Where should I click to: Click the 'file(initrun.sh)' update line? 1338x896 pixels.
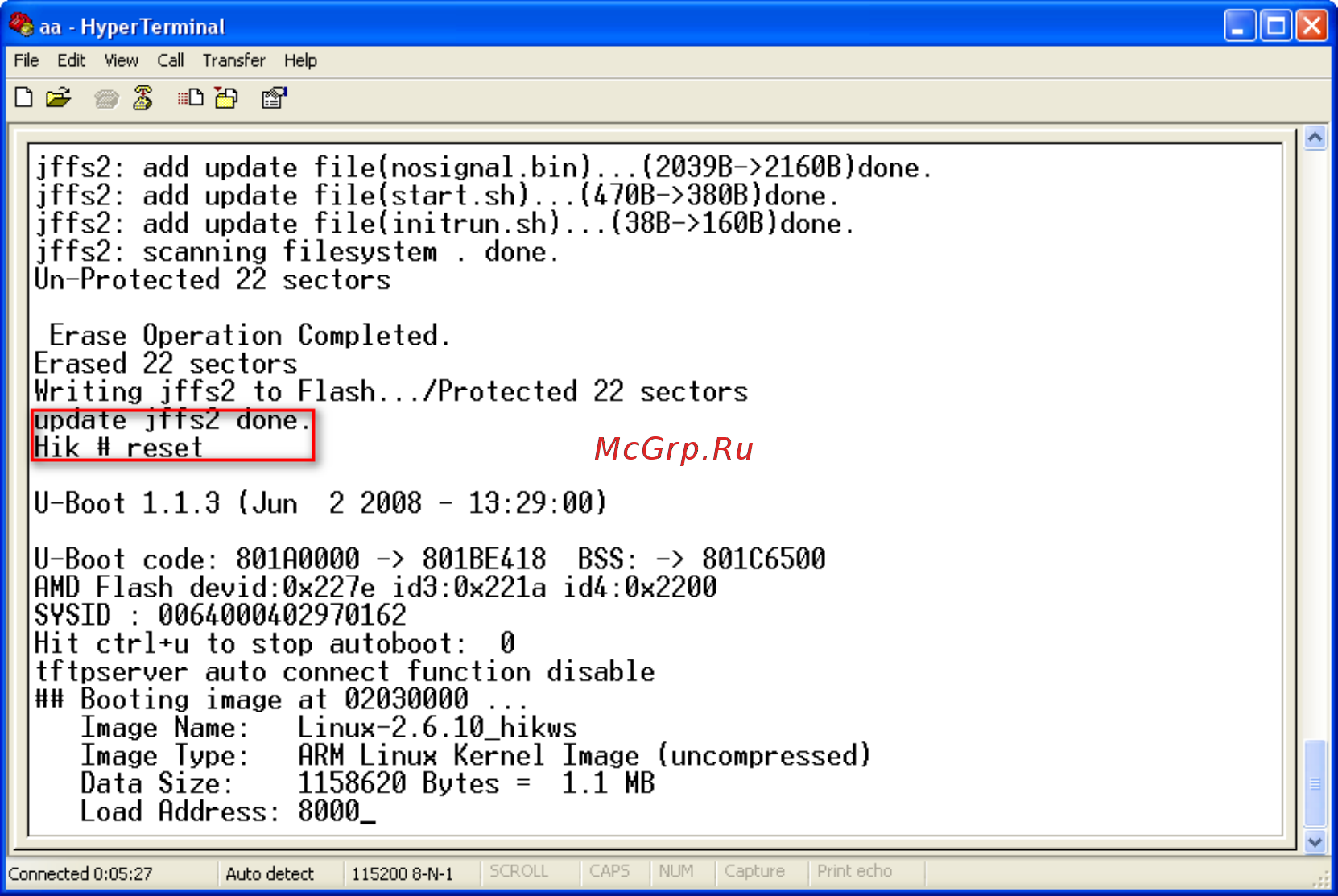[x=444, y=223]
